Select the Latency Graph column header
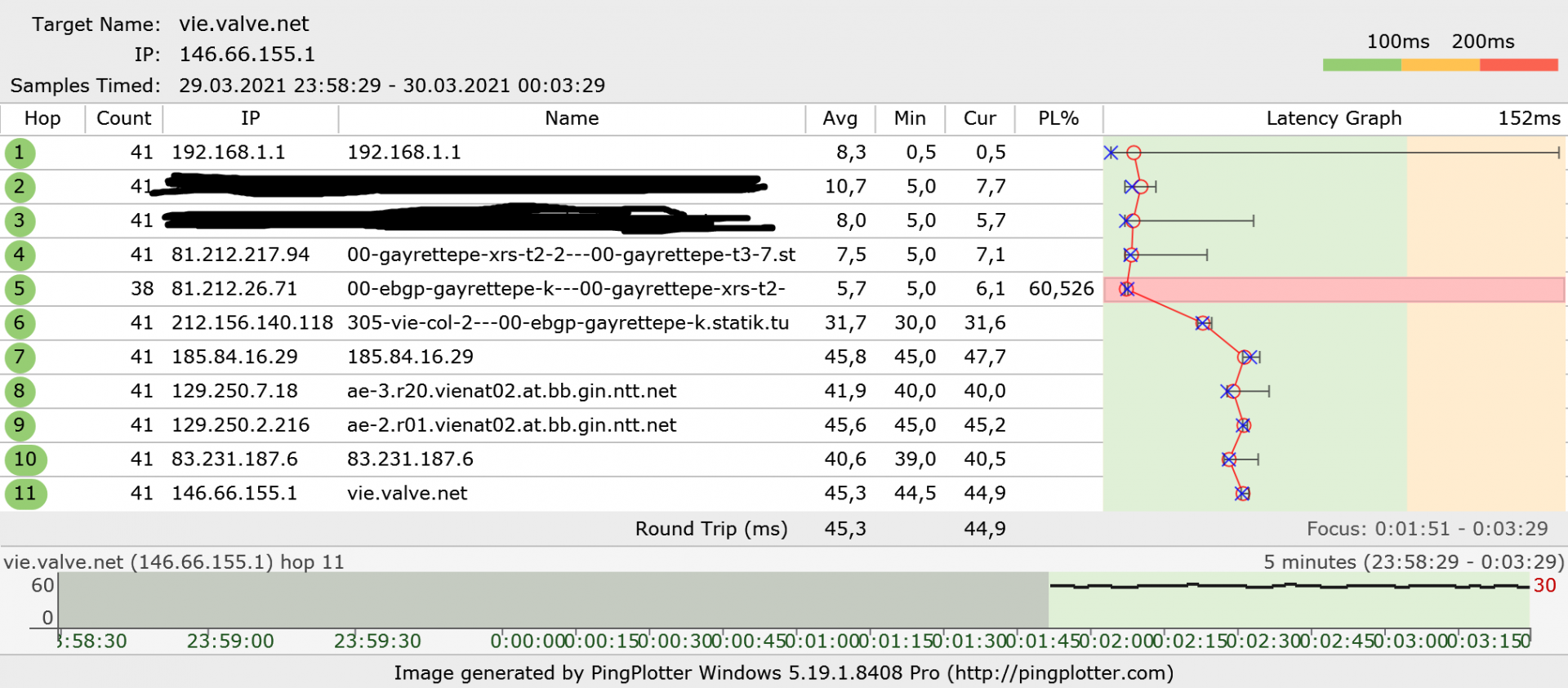Image resolution: width=1568 pixels, height=688 pixels. click(x=1334, y=119)
